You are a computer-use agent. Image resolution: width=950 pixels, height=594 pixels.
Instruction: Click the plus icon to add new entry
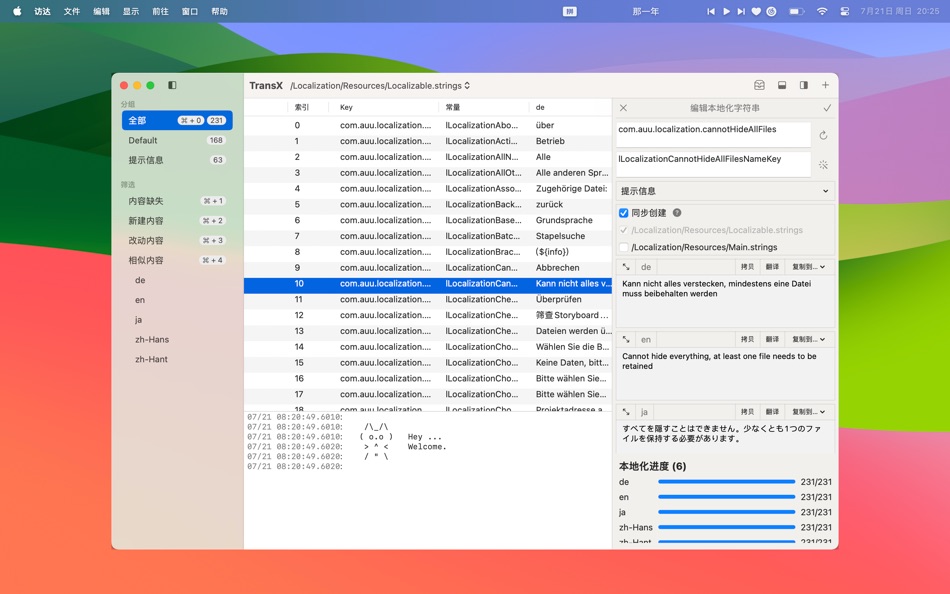[825, 87]
